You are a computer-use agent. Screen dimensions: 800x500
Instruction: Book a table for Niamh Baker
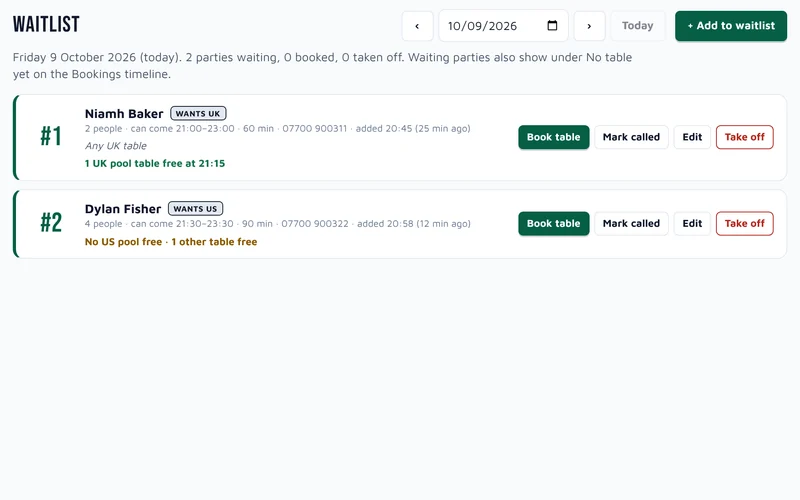coord(554,137)
